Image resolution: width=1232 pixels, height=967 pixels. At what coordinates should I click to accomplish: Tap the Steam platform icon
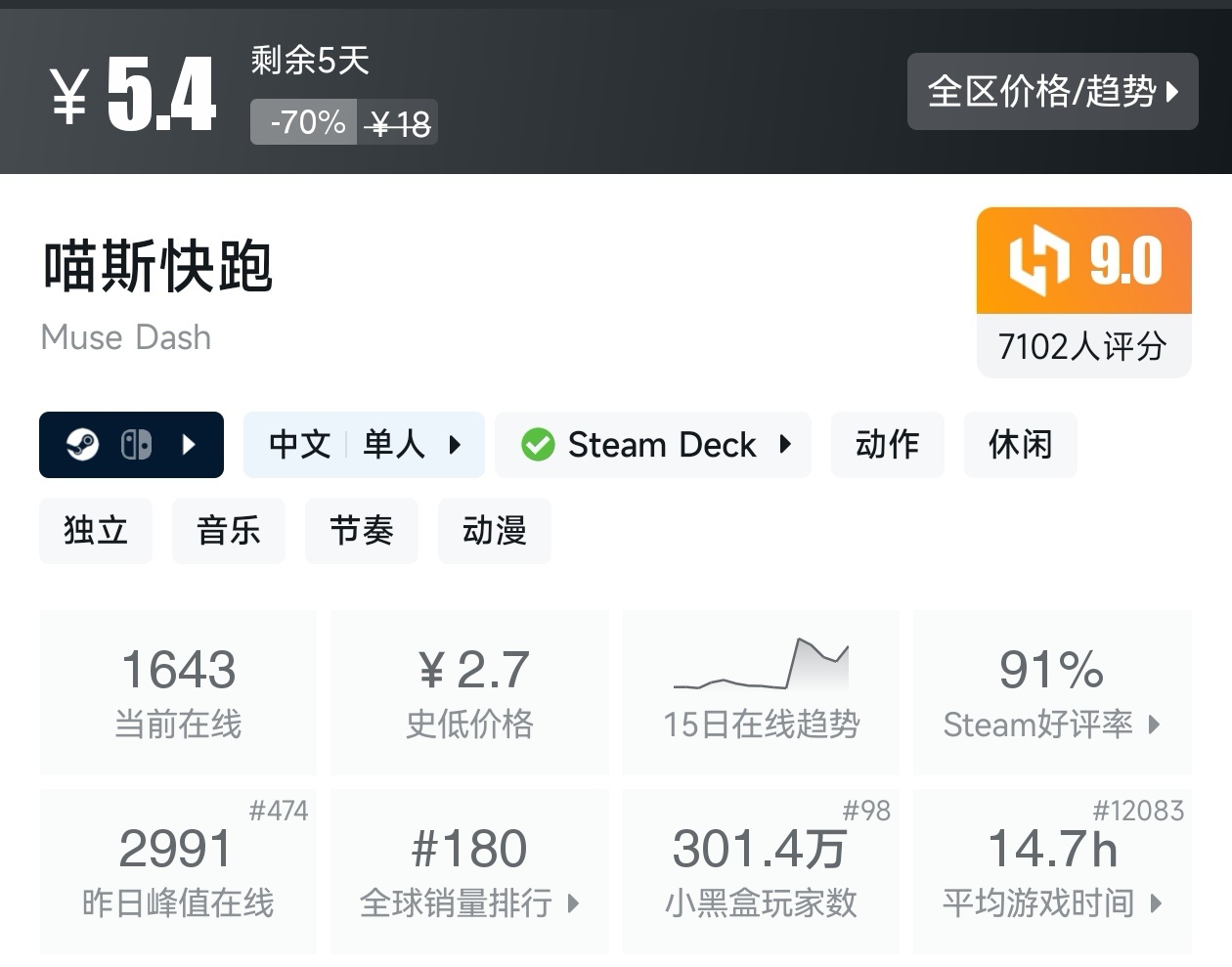82,445
